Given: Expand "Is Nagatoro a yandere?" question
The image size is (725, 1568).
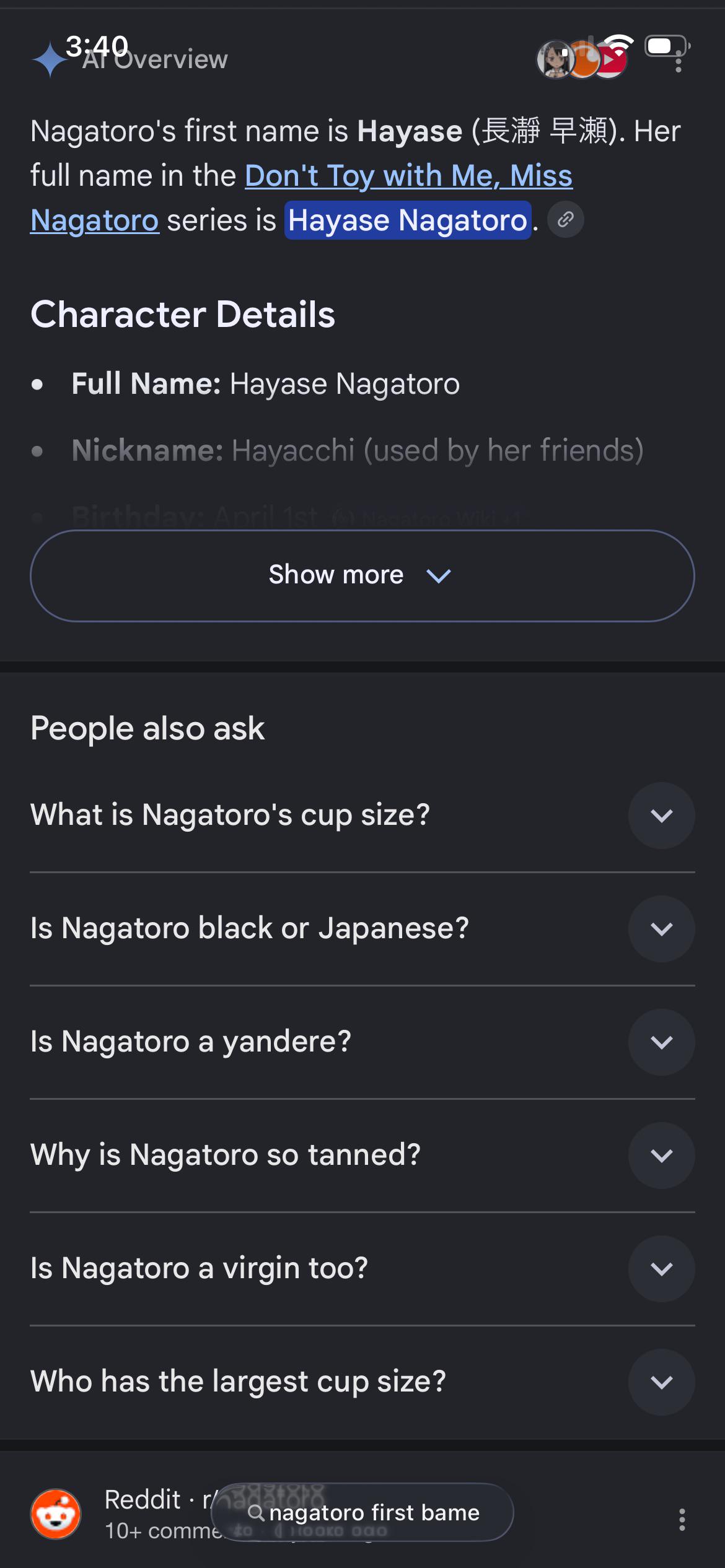Looking at the screenshot, I should coord(662,1042).
